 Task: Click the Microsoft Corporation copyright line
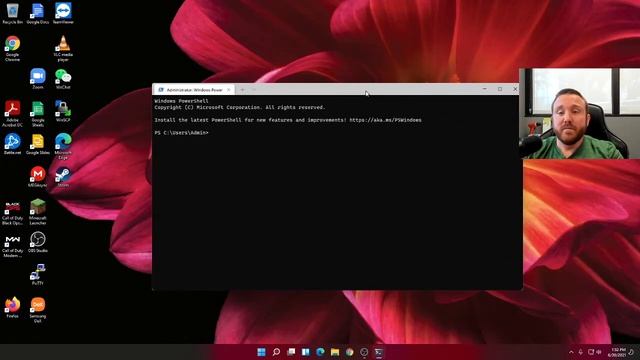[240, 107]
